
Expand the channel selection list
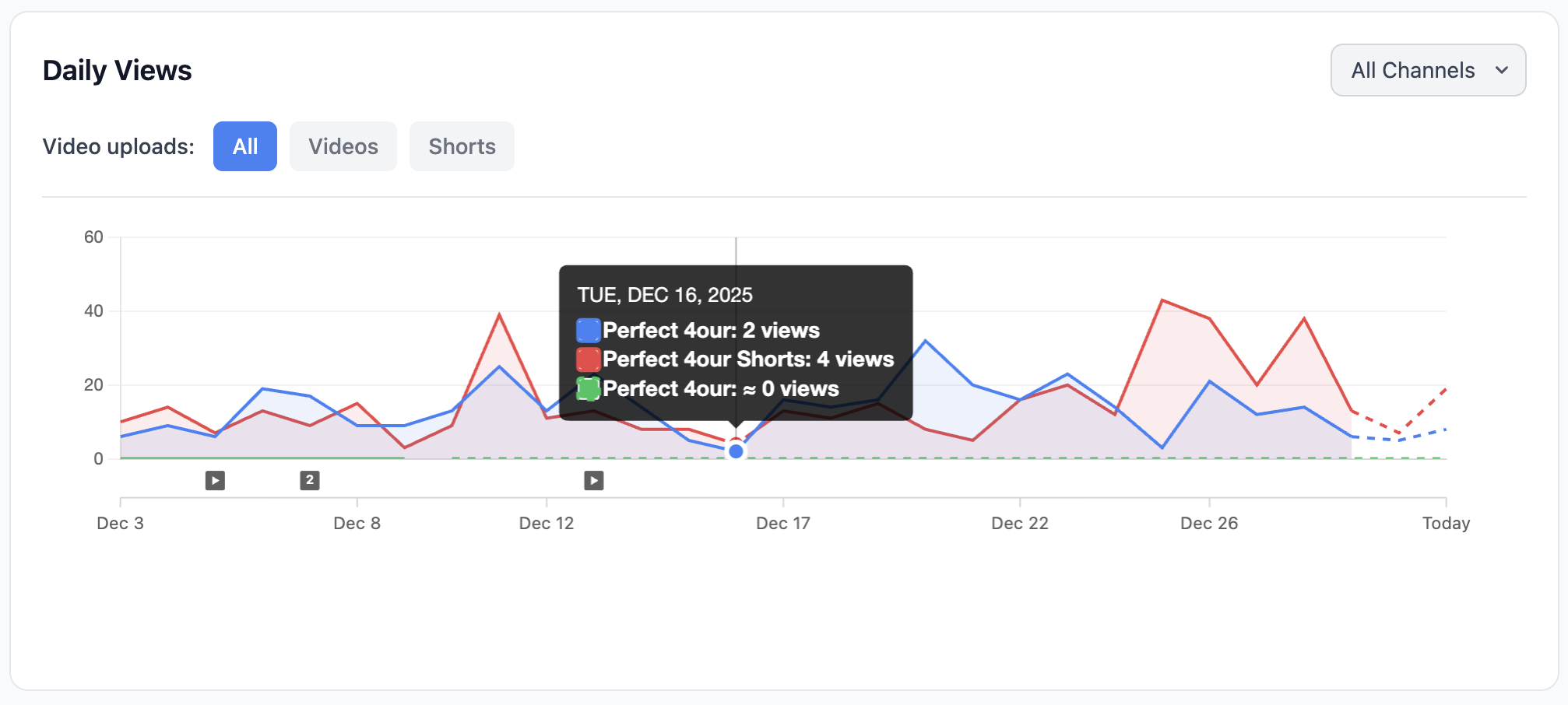coord(1429,70)
